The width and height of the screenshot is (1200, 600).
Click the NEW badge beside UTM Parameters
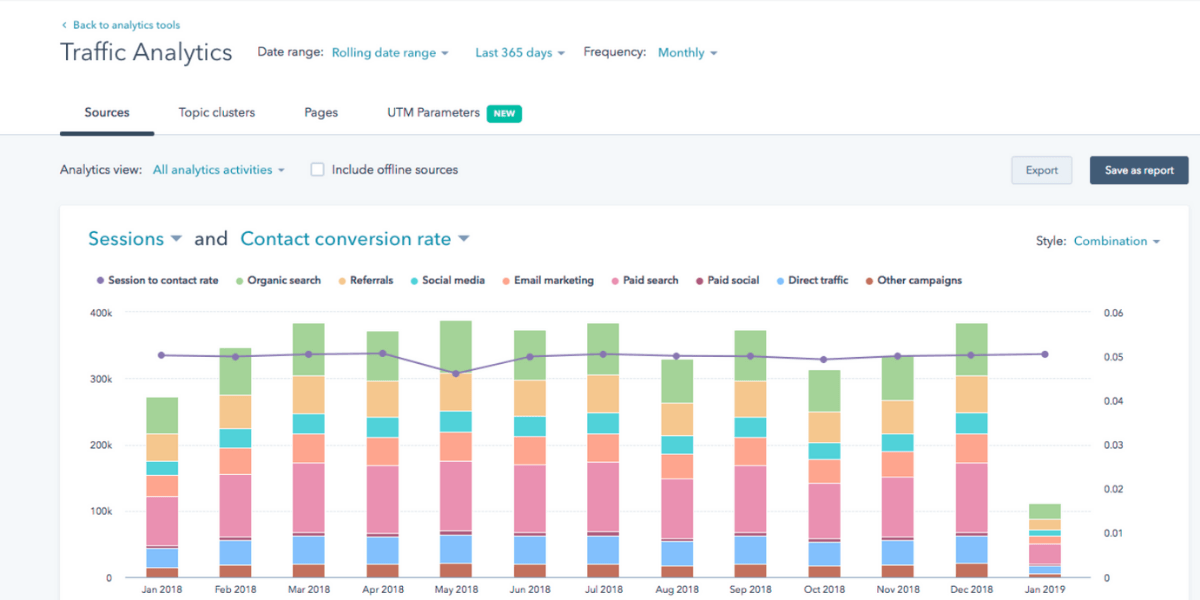[x=504, y=113]
